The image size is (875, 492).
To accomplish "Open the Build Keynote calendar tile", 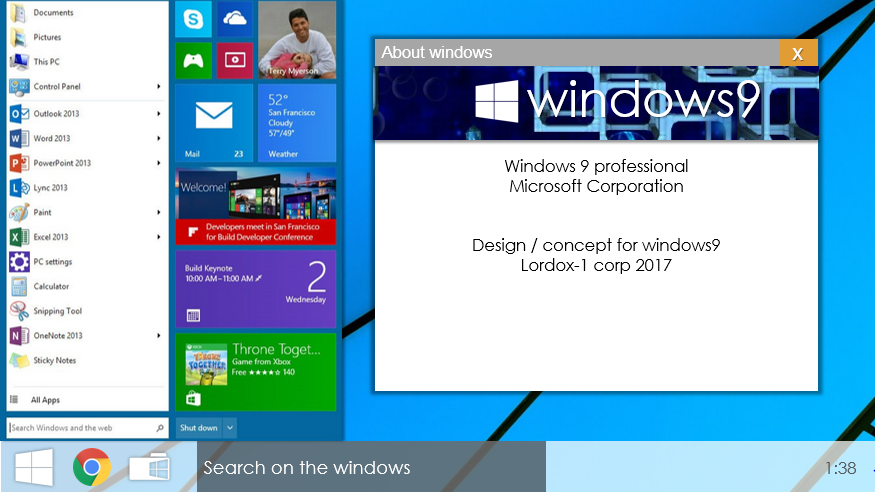I will [x=256, y=289].
